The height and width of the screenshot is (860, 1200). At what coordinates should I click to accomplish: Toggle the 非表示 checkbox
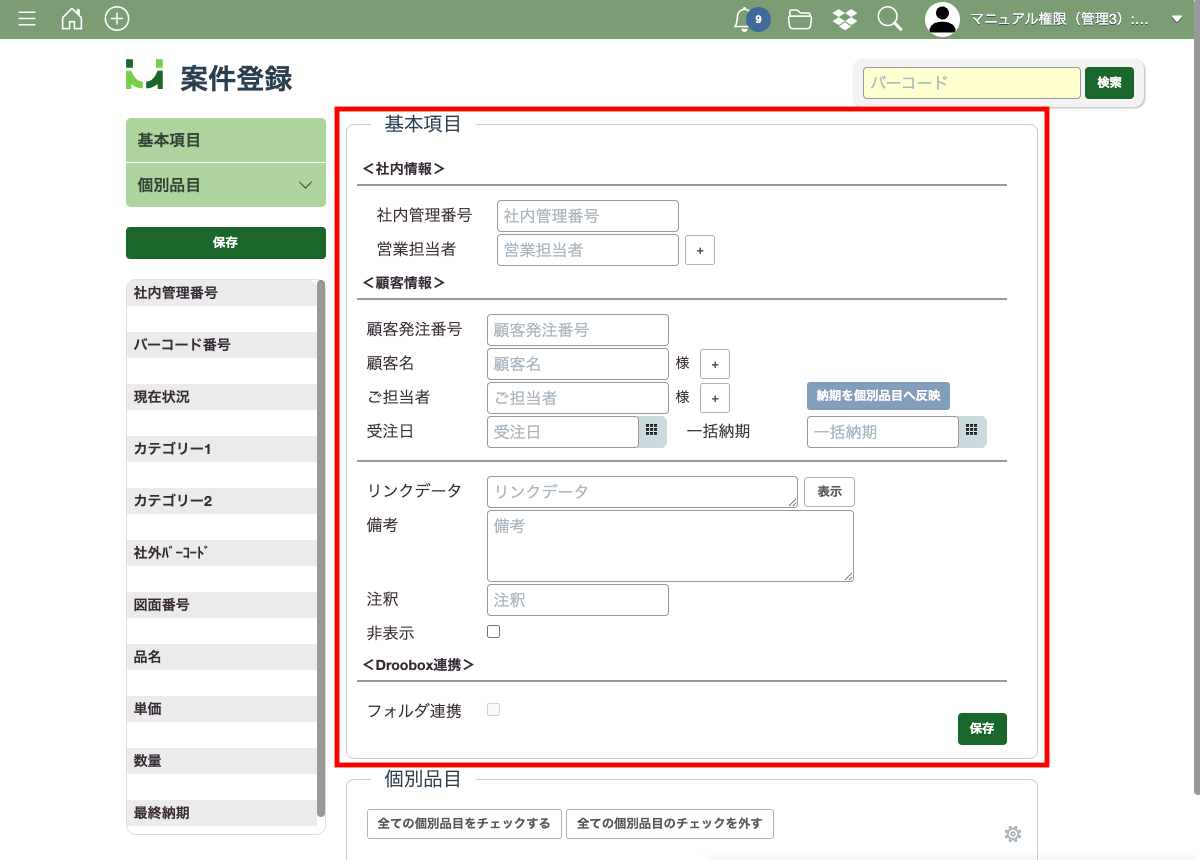pos(493,632)
